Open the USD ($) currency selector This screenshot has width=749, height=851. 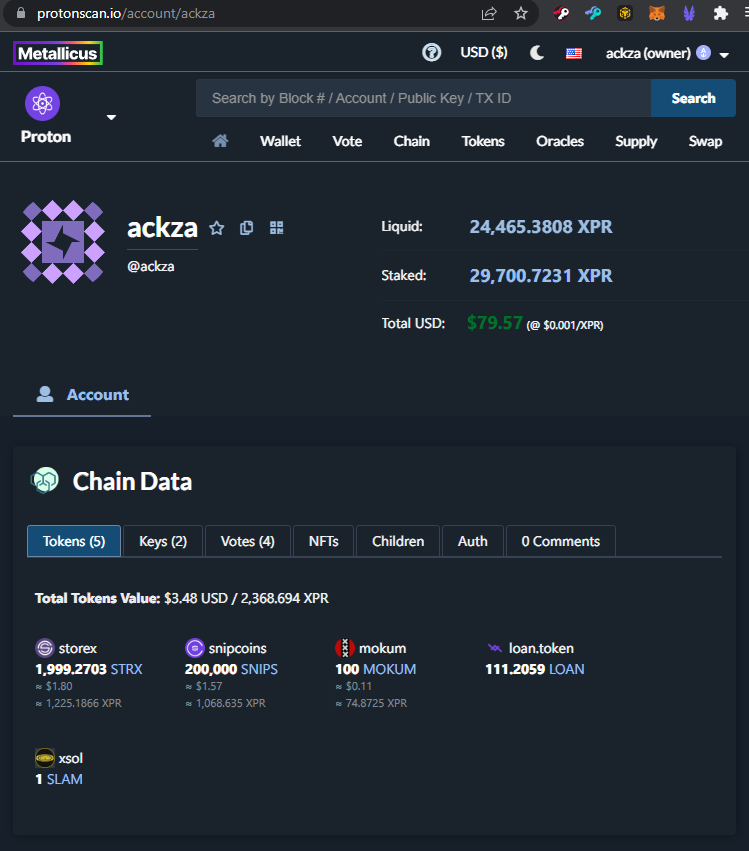pos(484,53)
